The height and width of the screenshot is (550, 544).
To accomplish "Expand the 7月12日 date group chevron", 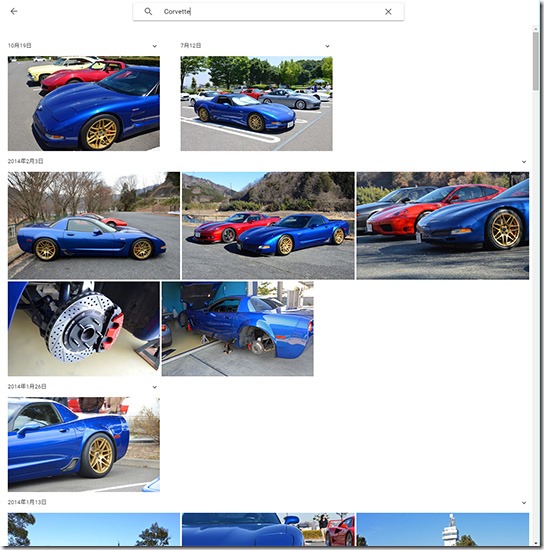I will (327, 46).
